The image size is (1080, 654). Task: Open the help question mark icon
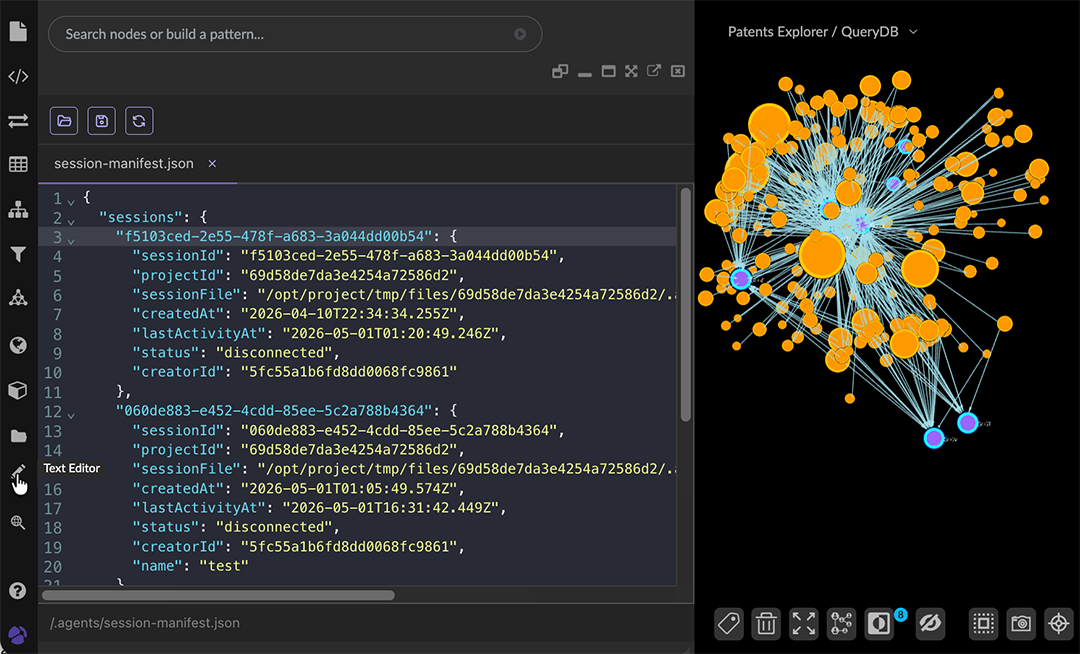tap(18, 591)
